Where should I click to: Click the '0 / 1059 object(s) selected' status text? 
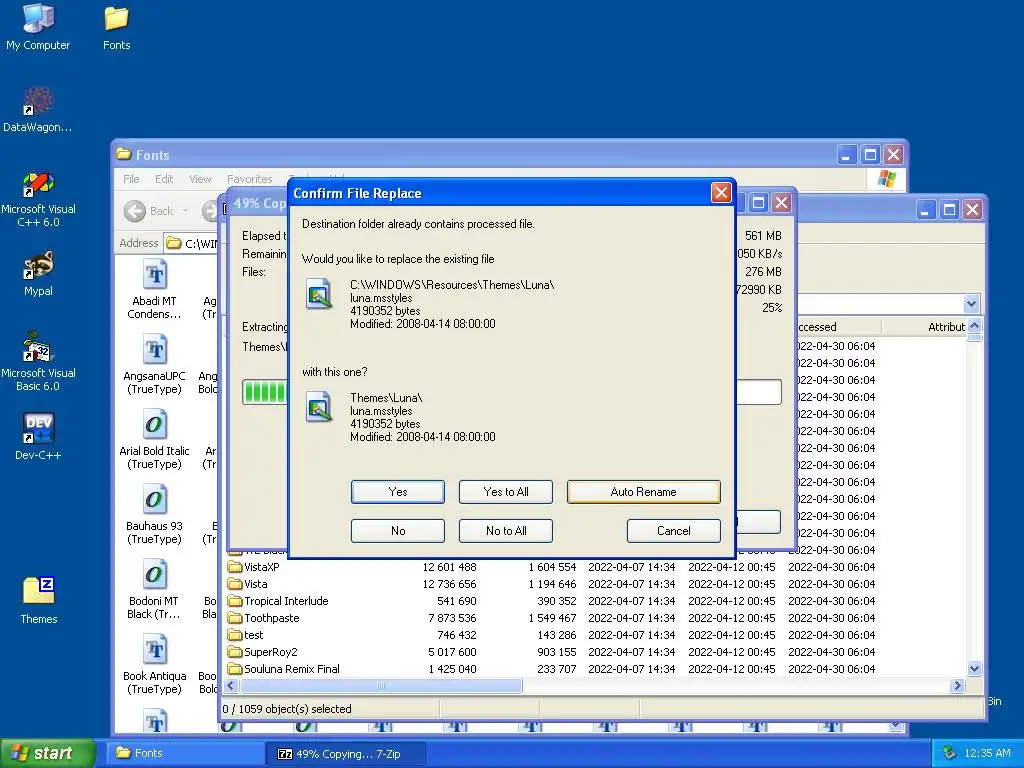click(287, 709)
